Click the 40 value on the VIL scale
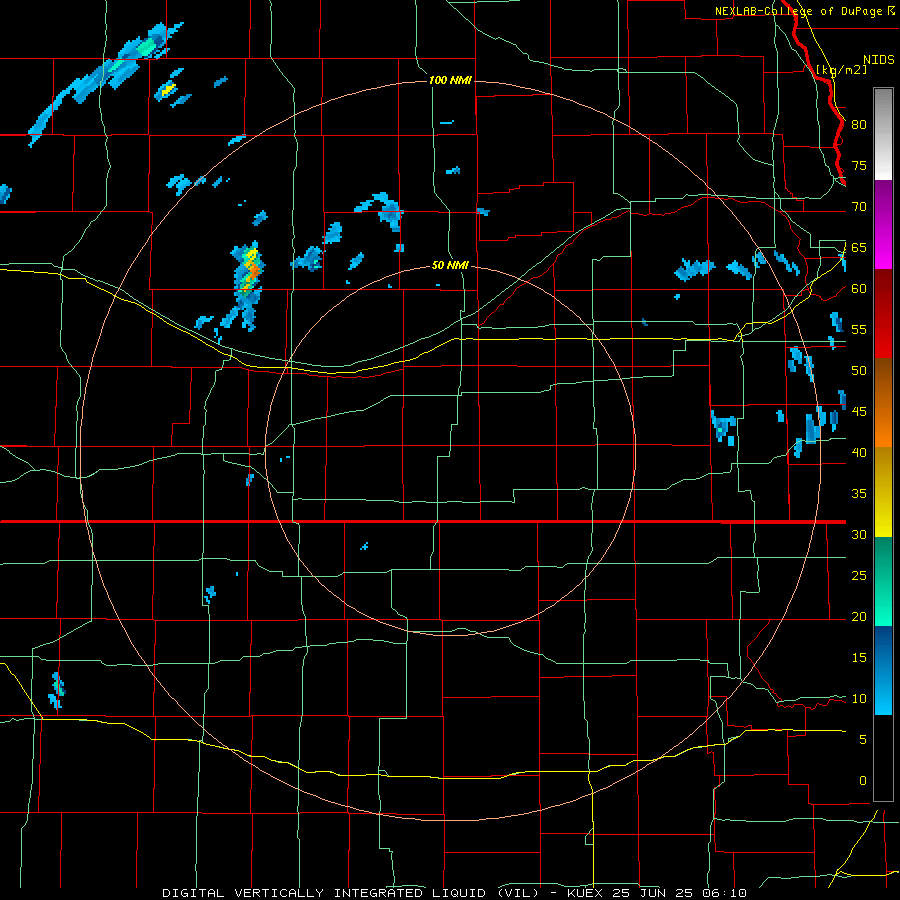This screenshot has height=900, width=900. pos(859,453)
